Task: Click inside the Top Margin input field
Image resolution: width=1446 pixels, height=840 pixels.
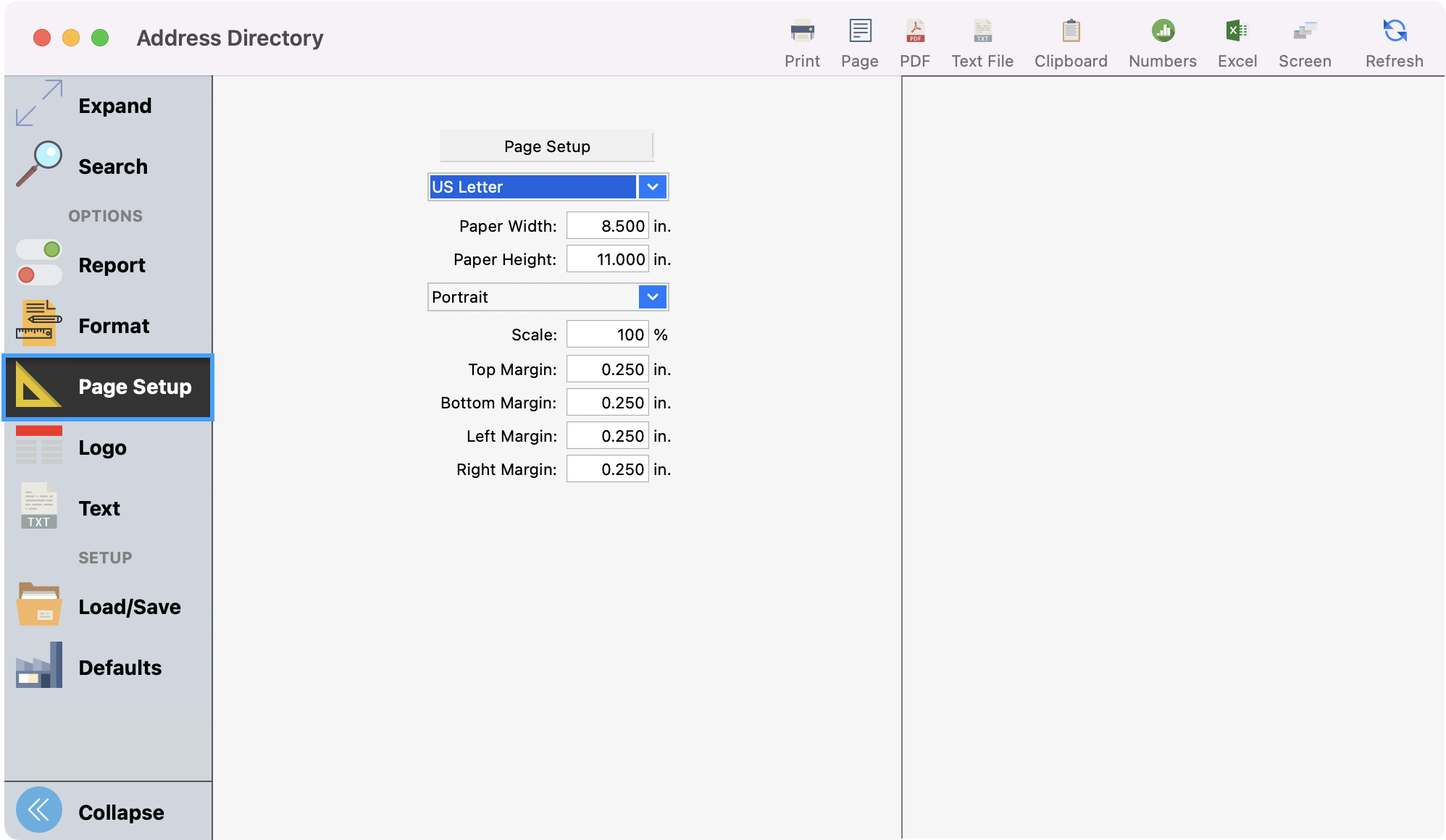Action: (x=607, y=369)
